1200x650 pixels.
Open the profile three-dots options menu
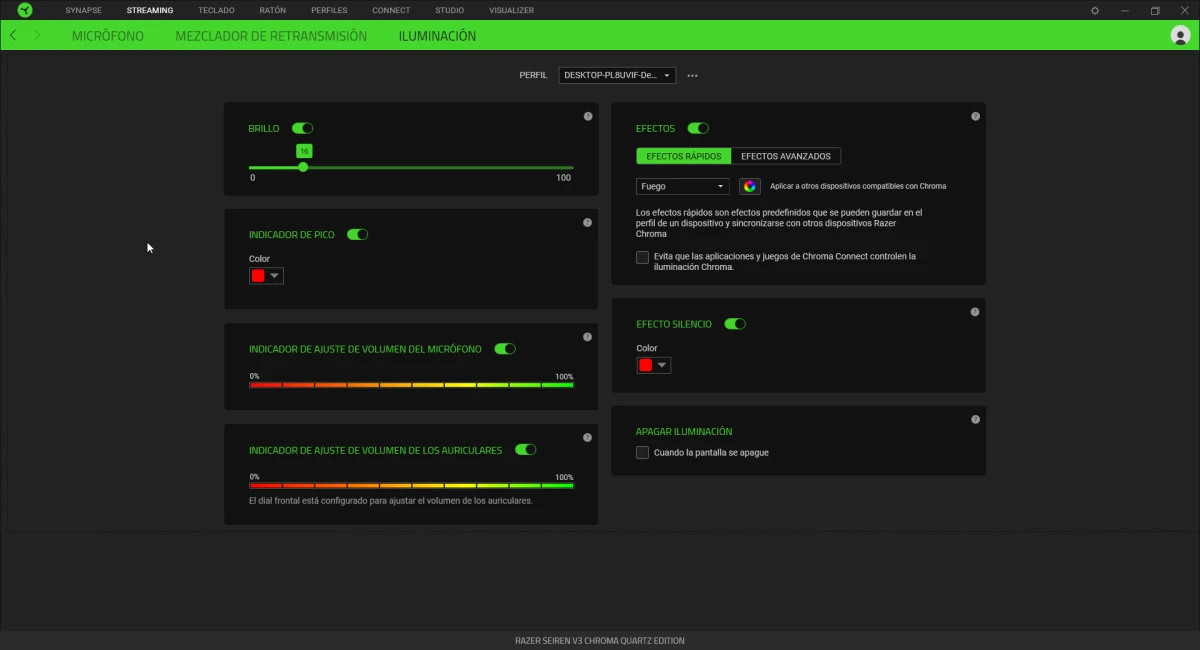692,75
